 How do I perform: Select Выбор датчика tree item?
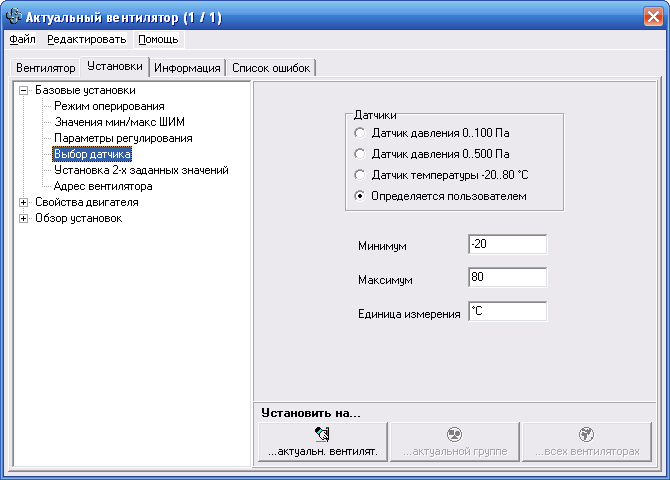click(x=92, y=154)
